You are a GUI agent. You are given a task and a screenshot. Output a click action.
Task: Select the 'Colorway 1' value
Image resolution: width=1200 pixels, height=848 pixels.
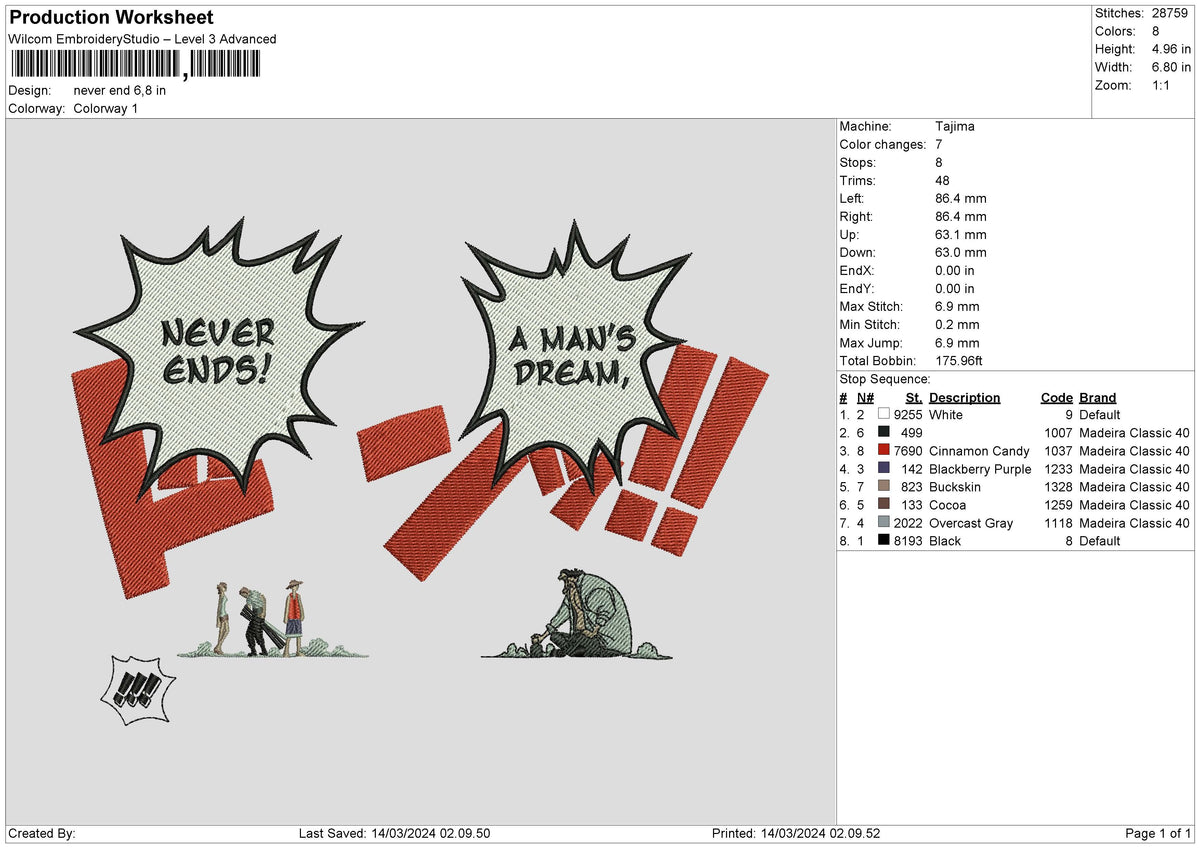106,108
